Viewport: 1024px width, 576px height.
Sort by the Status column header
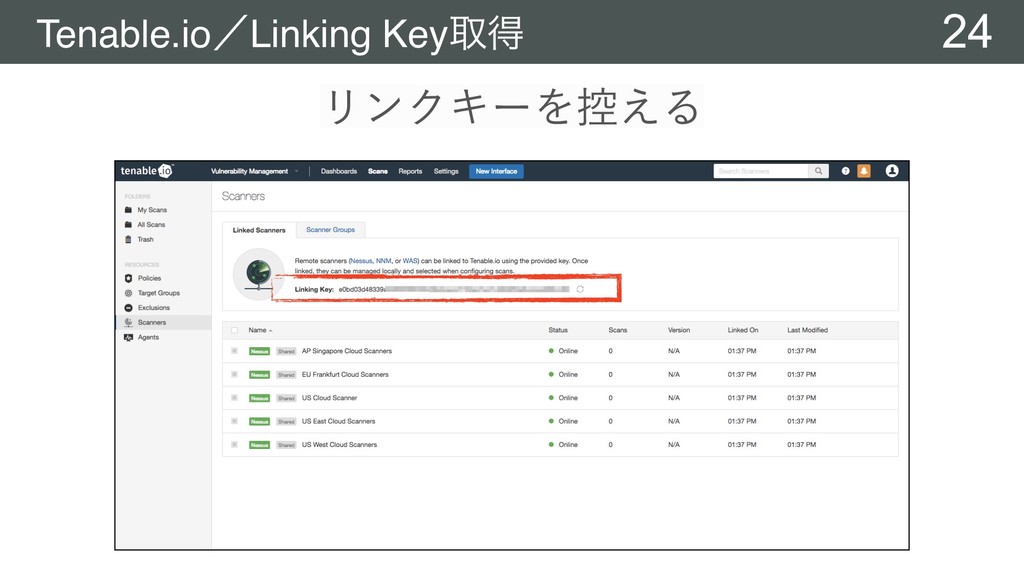[558, 330]
